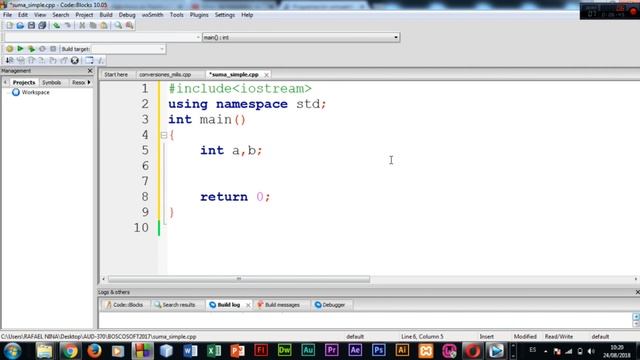
Task: Click the Debugging windows icon
Action: [x=89, y=60]
